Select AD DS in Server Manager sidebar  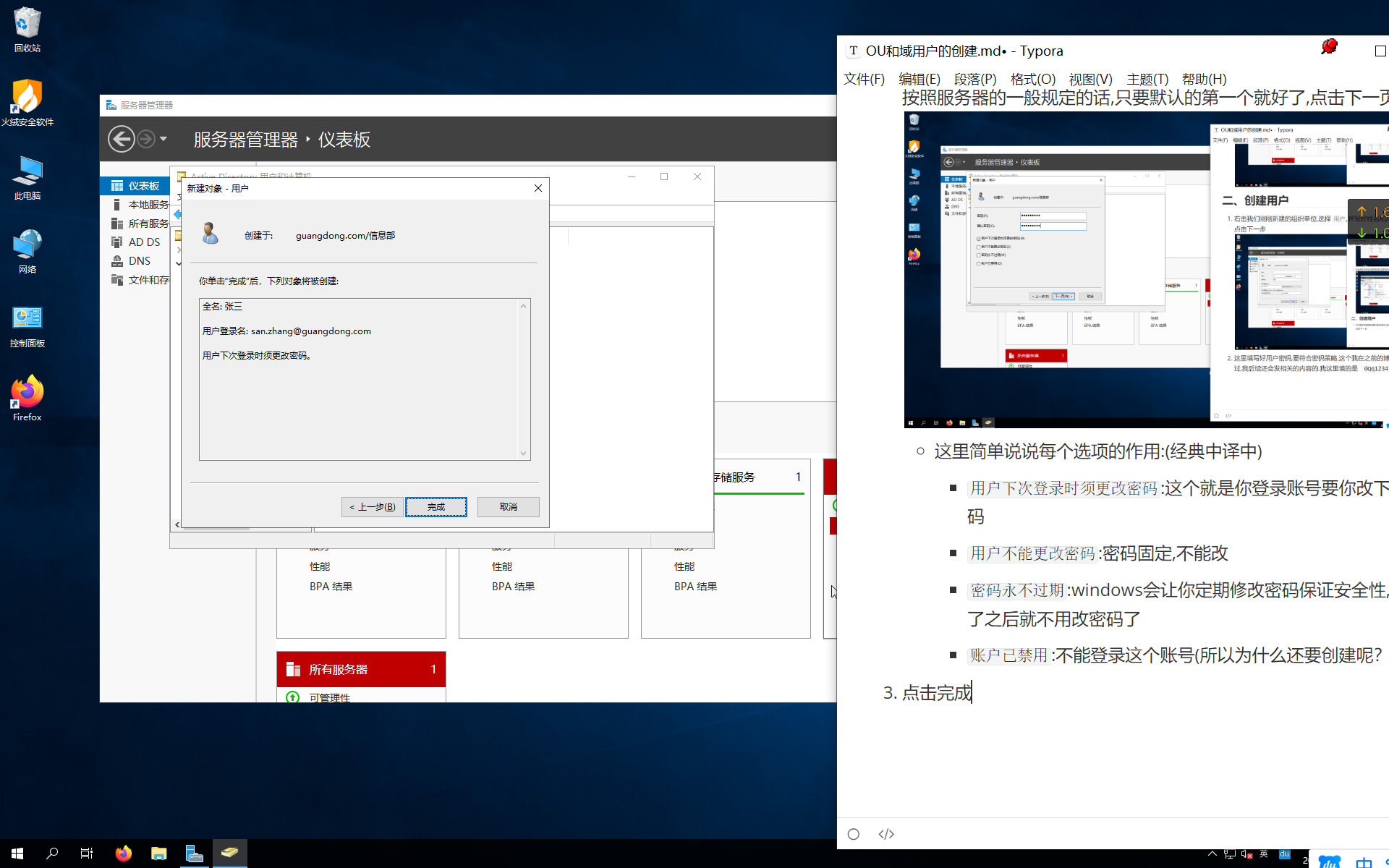[x=136, y=242]
